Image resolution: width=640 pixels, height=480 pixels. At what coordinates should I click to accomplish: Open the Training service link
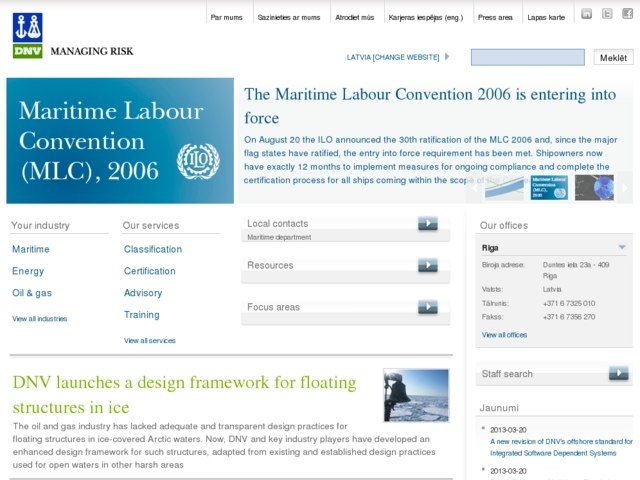tap(142, 315)
